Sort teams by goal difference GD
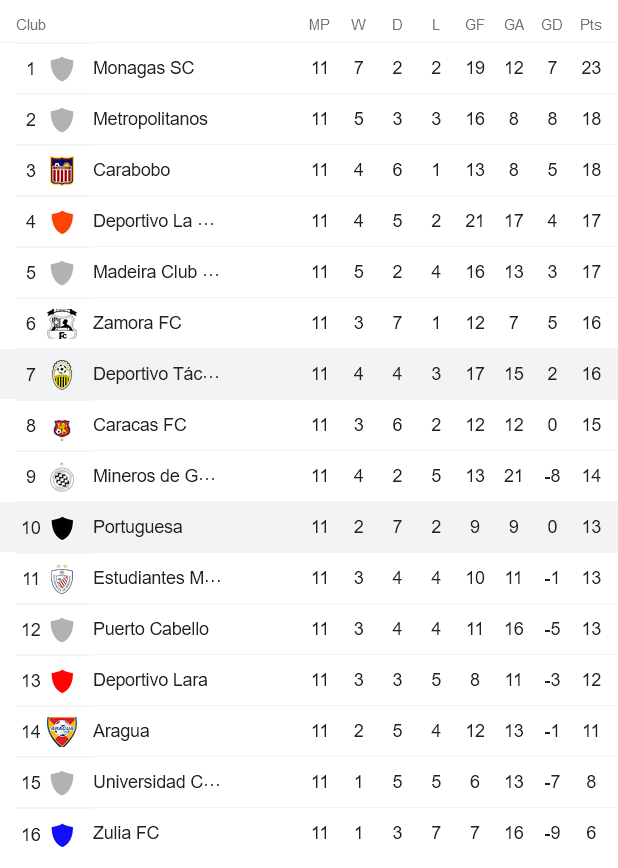This screenshot has width=618, height=868. (x=552, y=24)
